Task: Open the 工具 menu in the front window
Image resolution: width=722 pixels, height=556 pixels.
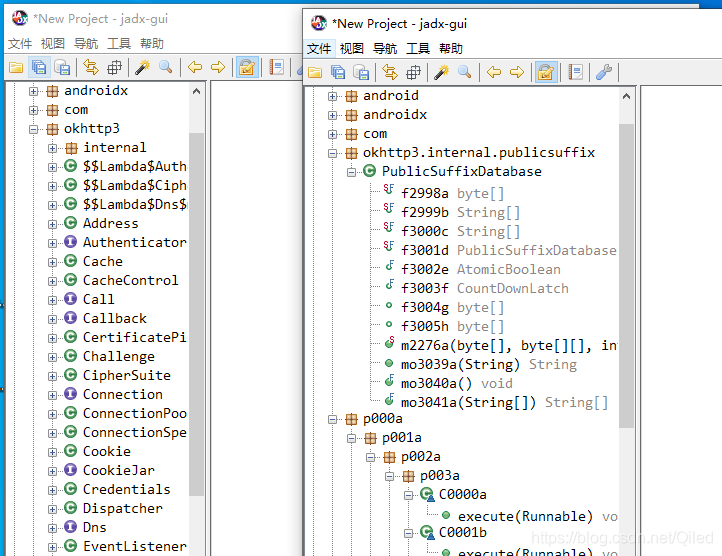Action: pos(418,48)
